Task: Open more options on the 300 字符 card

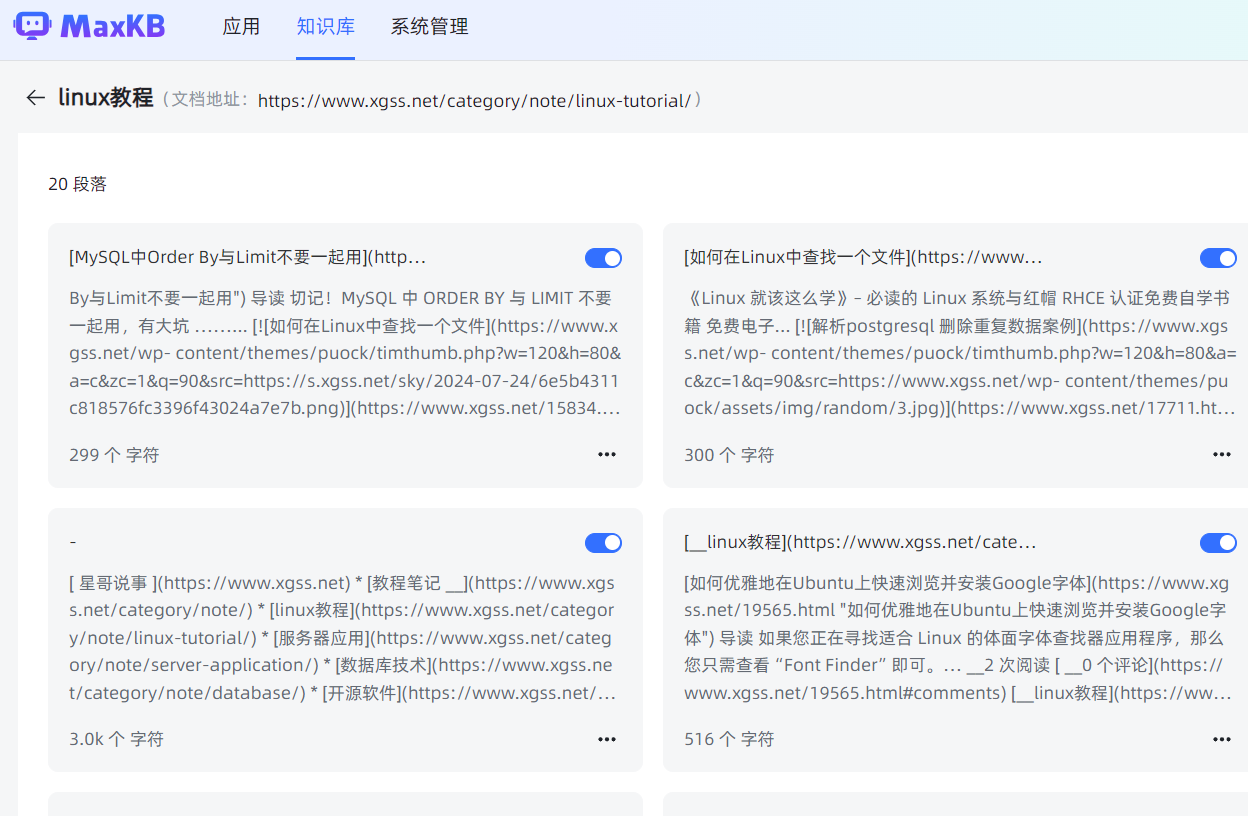Action: tap(1222, 454)
